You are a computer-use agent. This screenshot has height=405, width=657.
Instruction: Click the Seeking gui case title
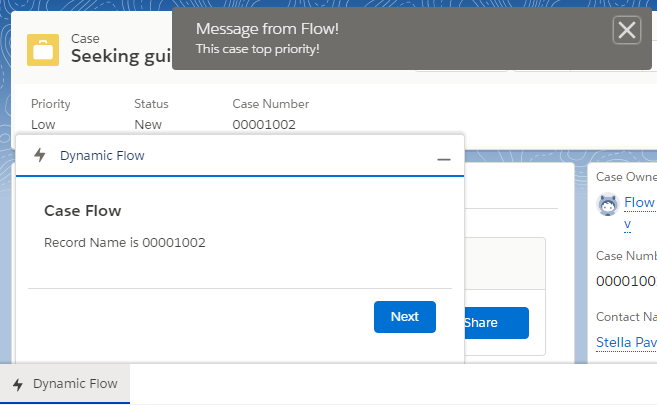pos(120,56)
